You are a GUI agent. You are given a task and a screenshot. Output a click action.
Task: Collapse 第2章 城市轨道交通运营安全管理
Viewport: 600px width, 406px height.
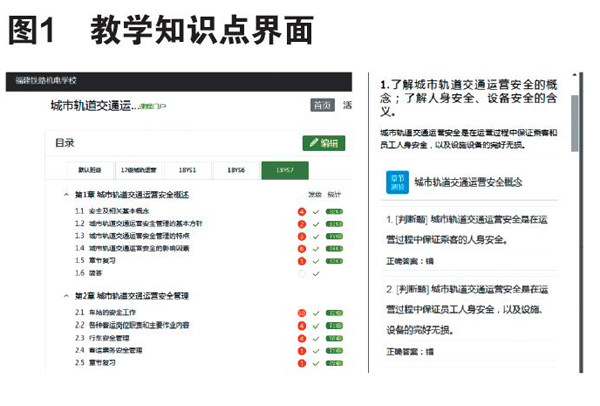tap(65, 296)
